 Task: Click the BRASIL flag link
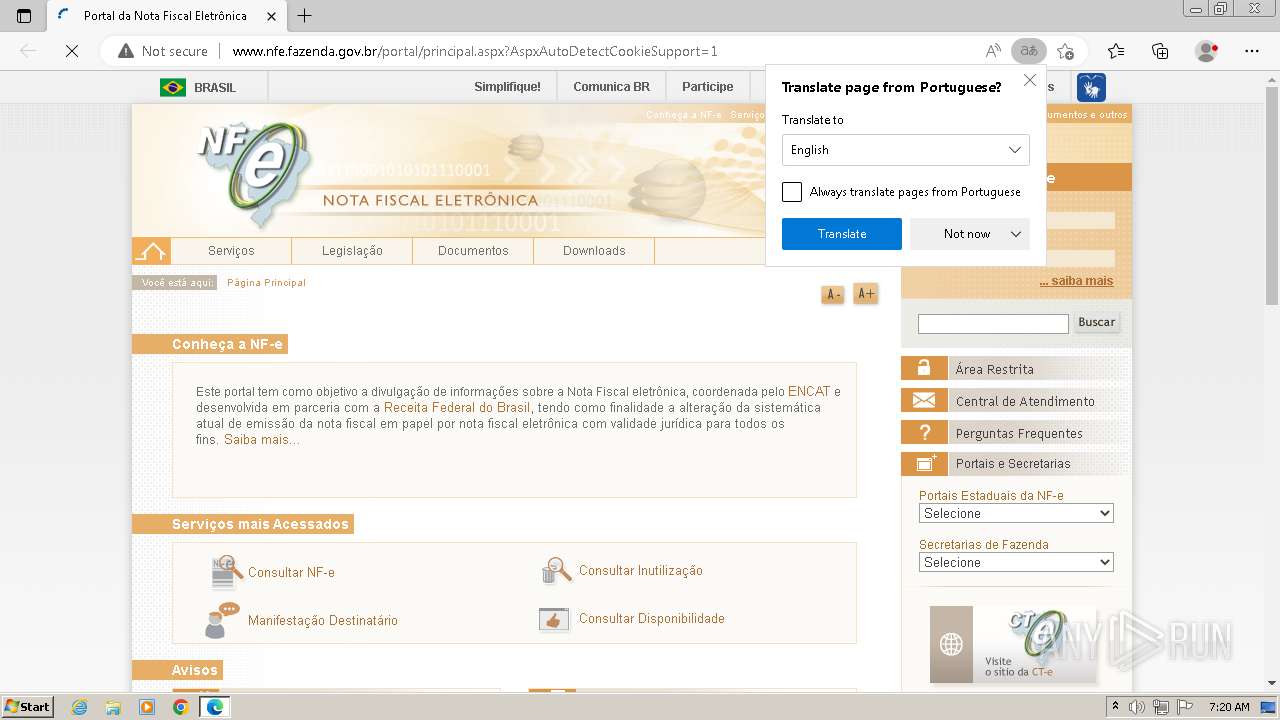coord(198,87)
